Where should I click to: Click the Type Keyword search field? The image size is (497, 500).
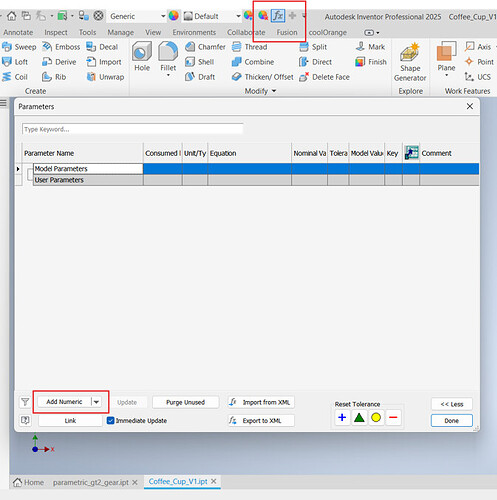133,129
